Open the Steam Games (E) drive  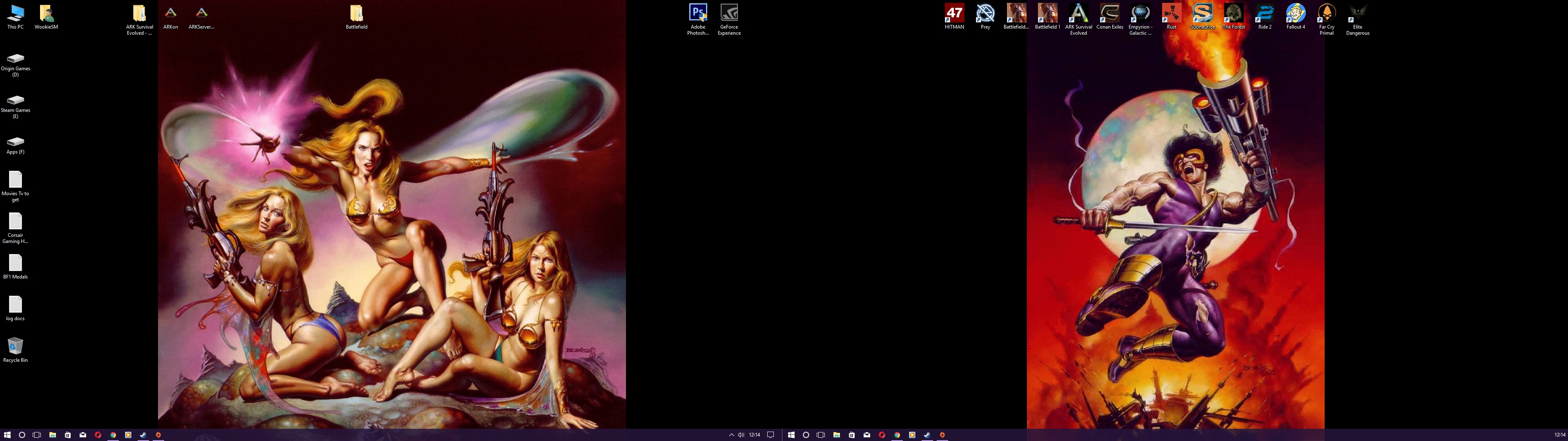(x=15, y=106)
